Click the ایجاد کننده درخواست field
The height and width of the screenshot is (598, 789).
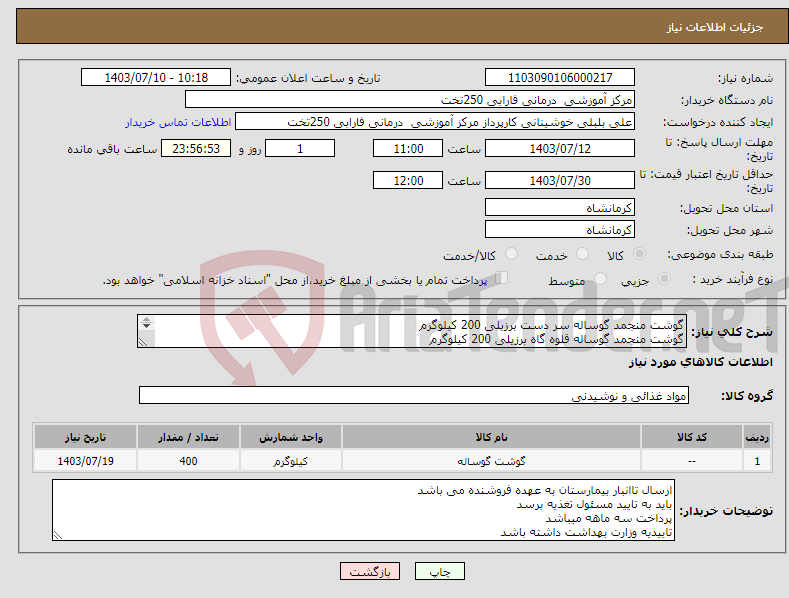[435, 122]
